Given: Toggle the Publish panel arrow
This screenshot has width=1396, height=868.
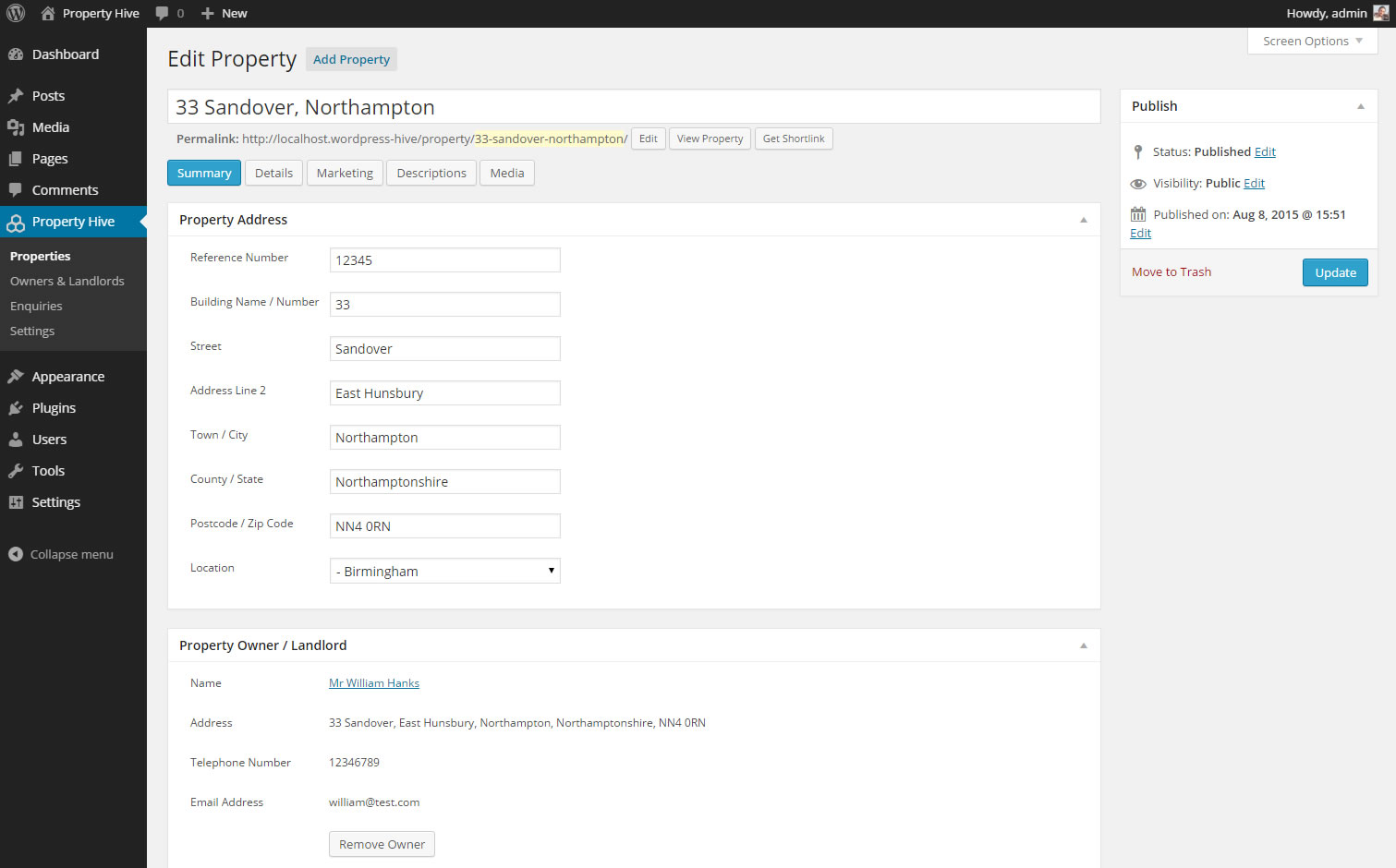Looking at the screenshot, I should coord(1360,106).
